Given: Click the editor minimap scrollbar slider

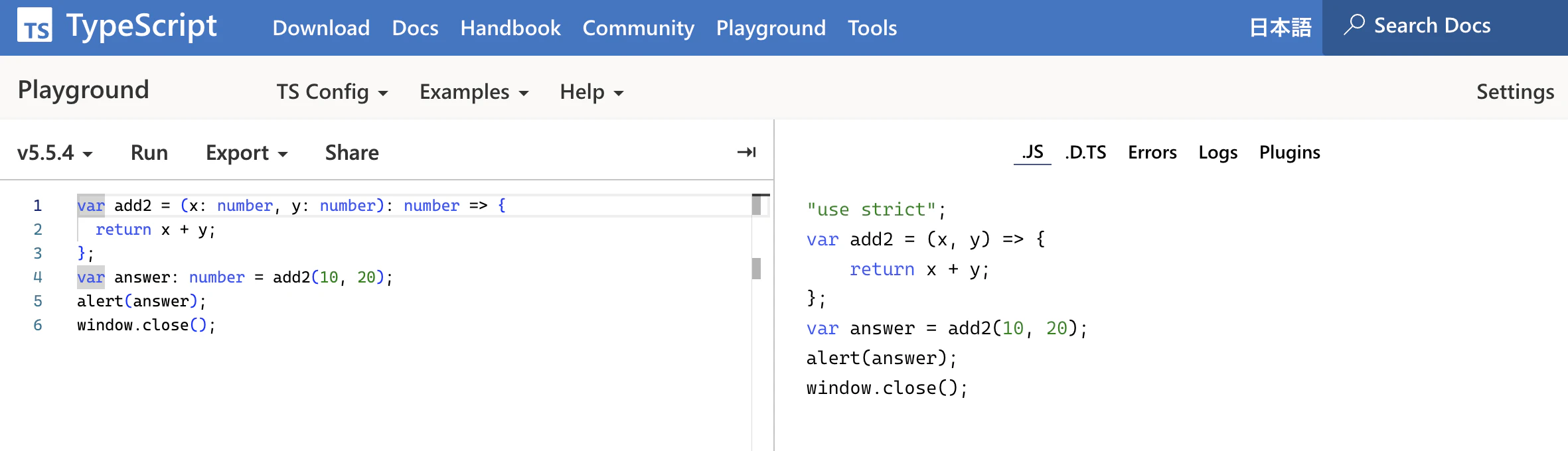Looking at the screenshot, I should click(x=756, y=204).
